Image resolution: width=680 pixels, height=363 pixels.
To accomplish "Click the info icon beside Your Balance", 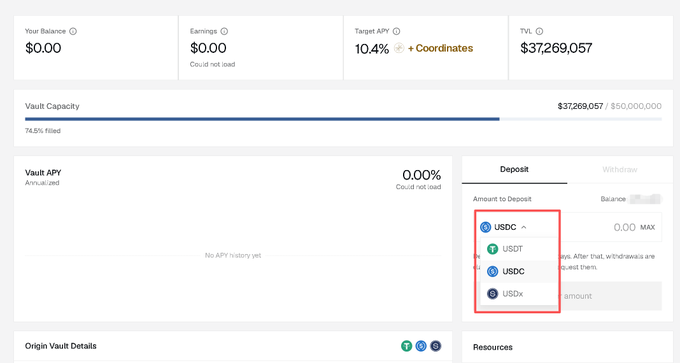I will (x=73, y=31).
